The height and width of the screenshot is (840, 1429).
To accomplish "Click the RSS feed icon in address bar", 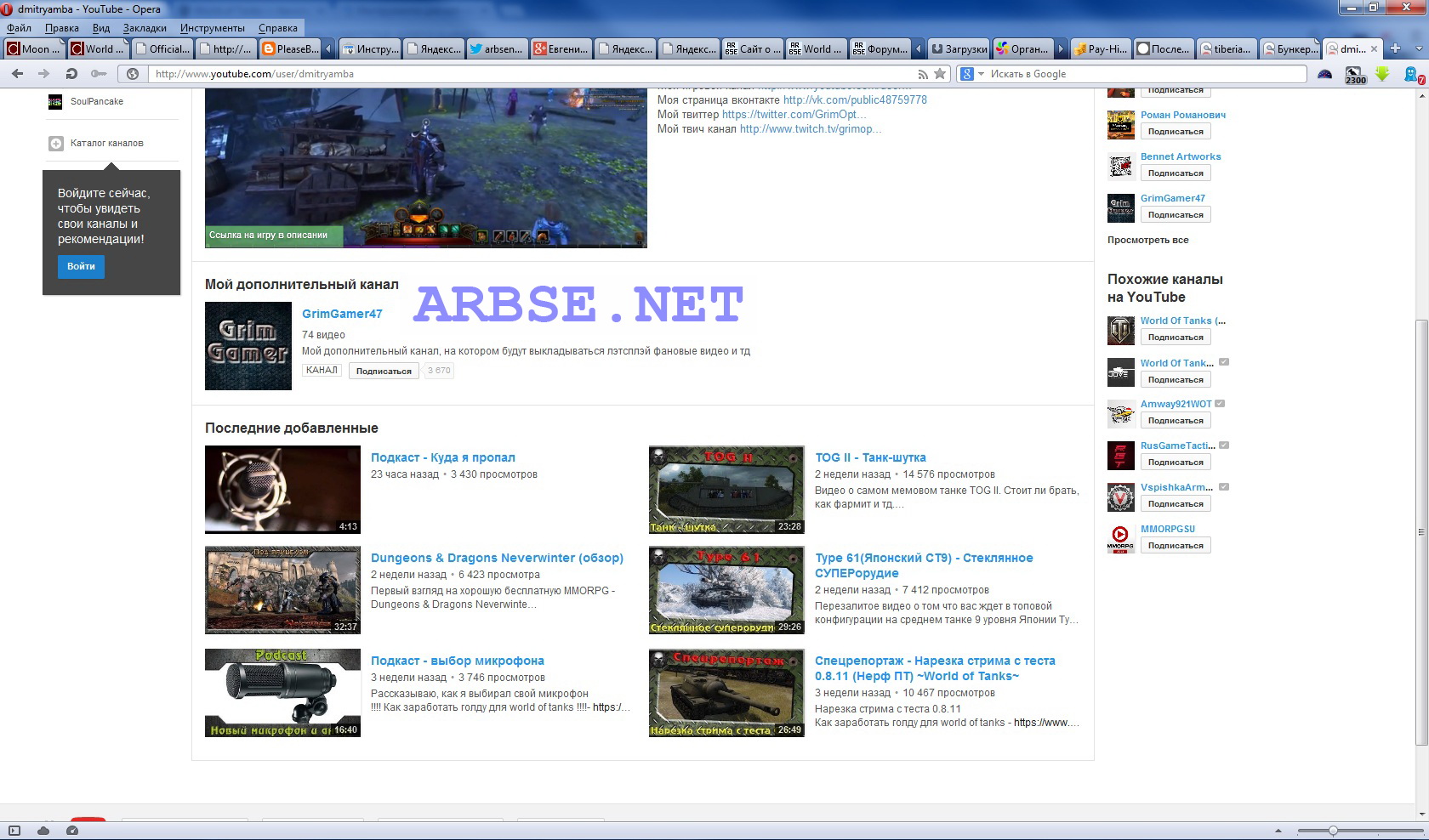I will point(923,74).
